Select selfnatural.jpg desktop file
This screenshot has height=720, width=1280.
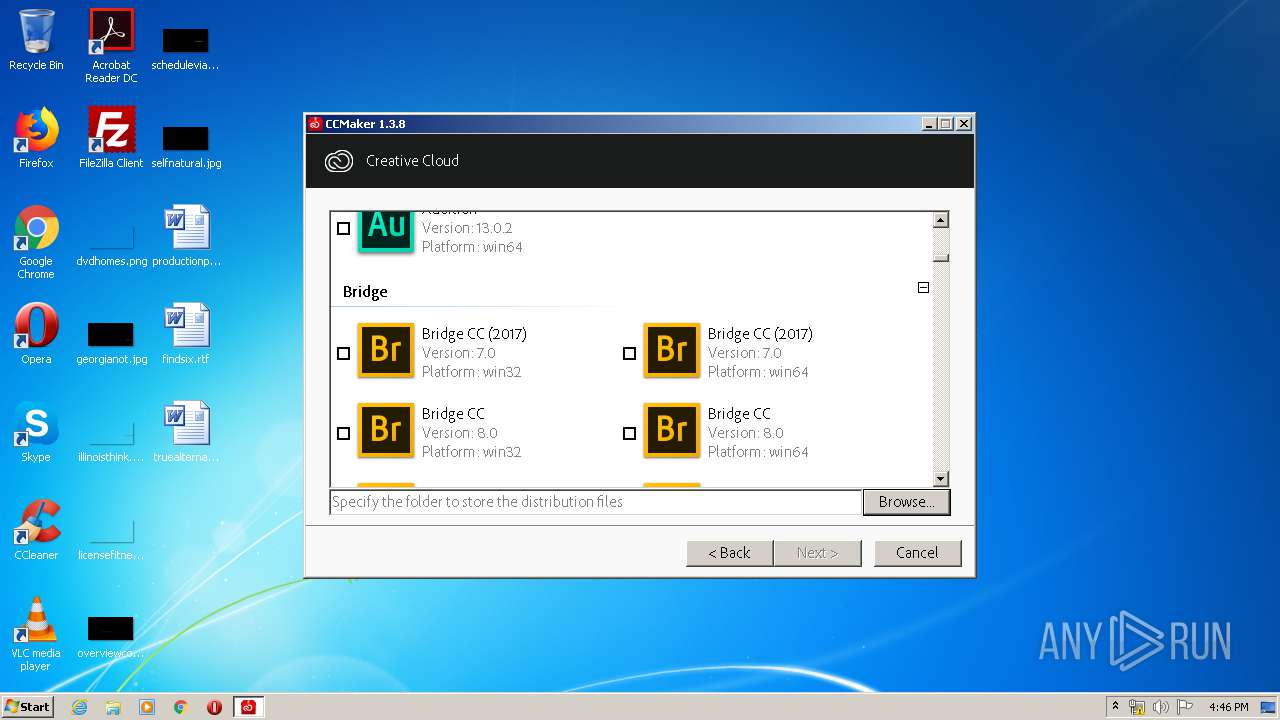coord(186,146)
